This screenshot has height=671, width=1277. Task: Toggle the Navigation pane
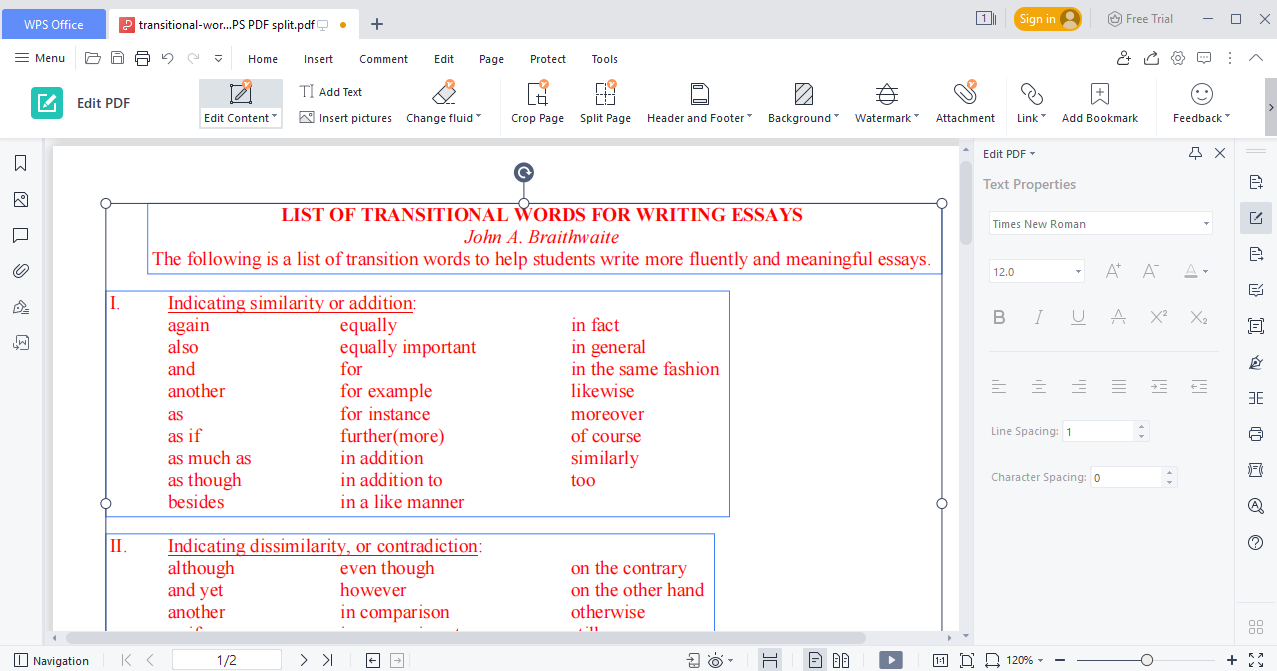pos(51,660)
